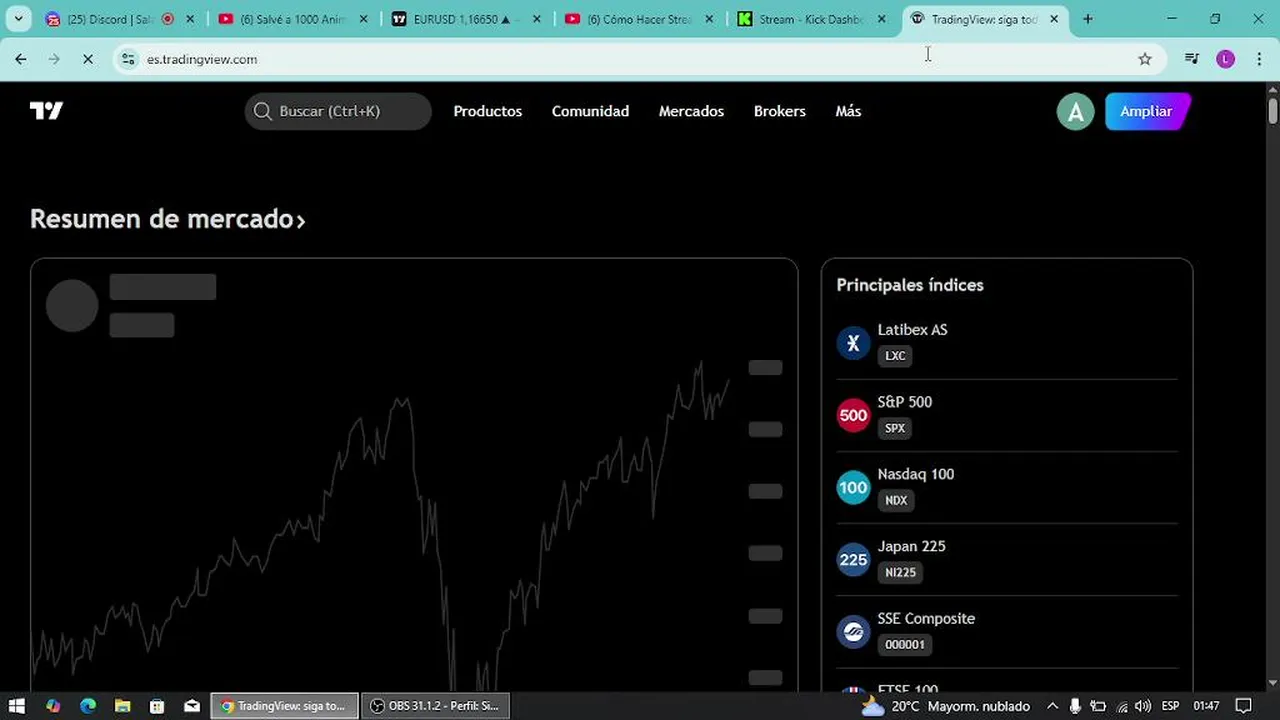Open the Más menu
This screenshot has height=720, width=1280.
pos(848,111)
